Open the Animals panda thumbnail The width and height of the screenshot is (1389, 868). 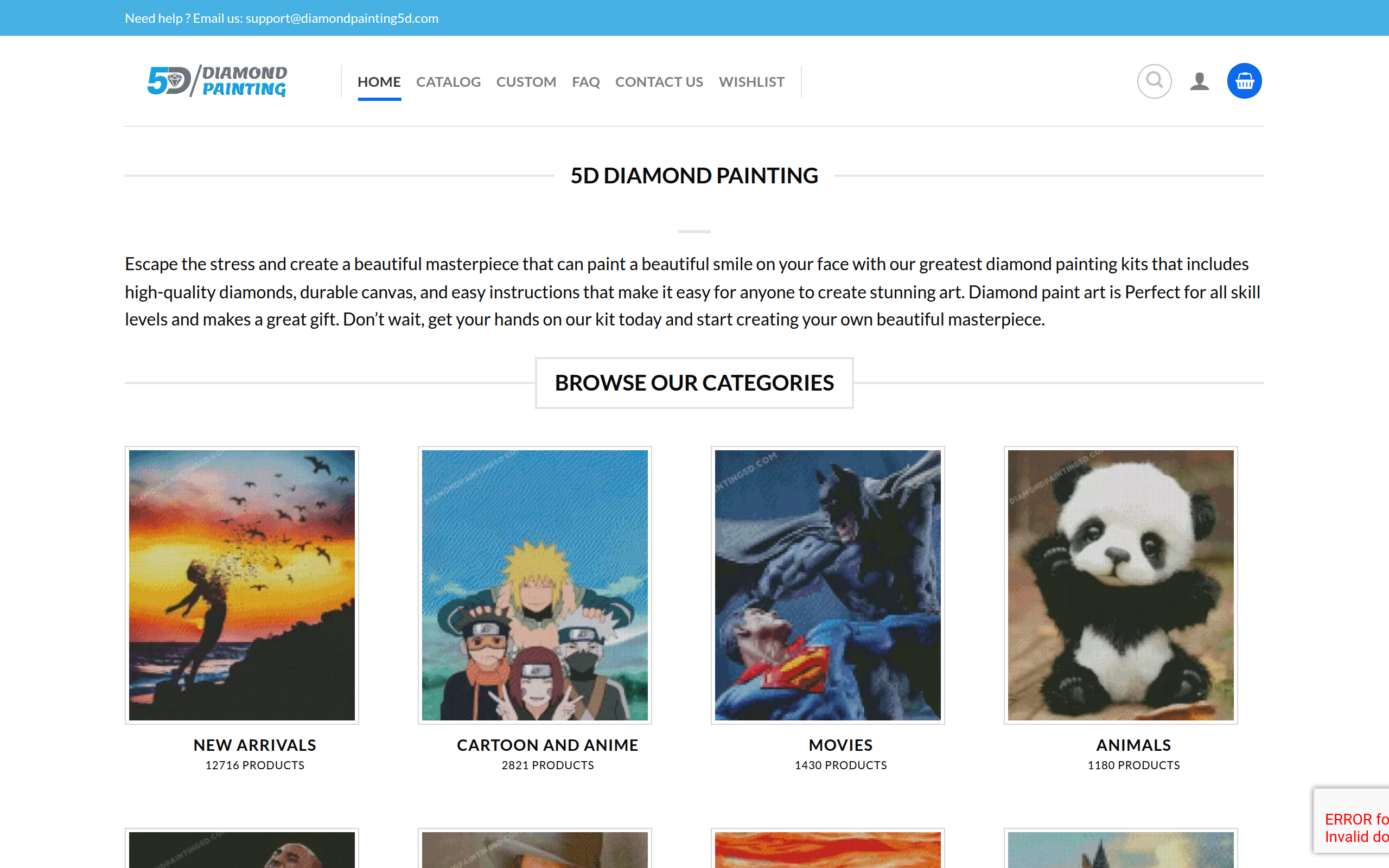point(1120,585)
